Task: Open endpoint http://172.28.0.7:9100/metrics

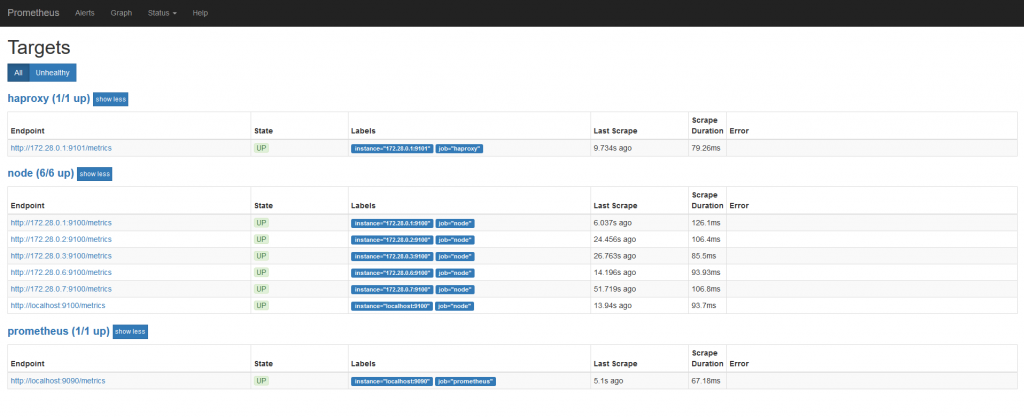Action: (x=61, y=289)
